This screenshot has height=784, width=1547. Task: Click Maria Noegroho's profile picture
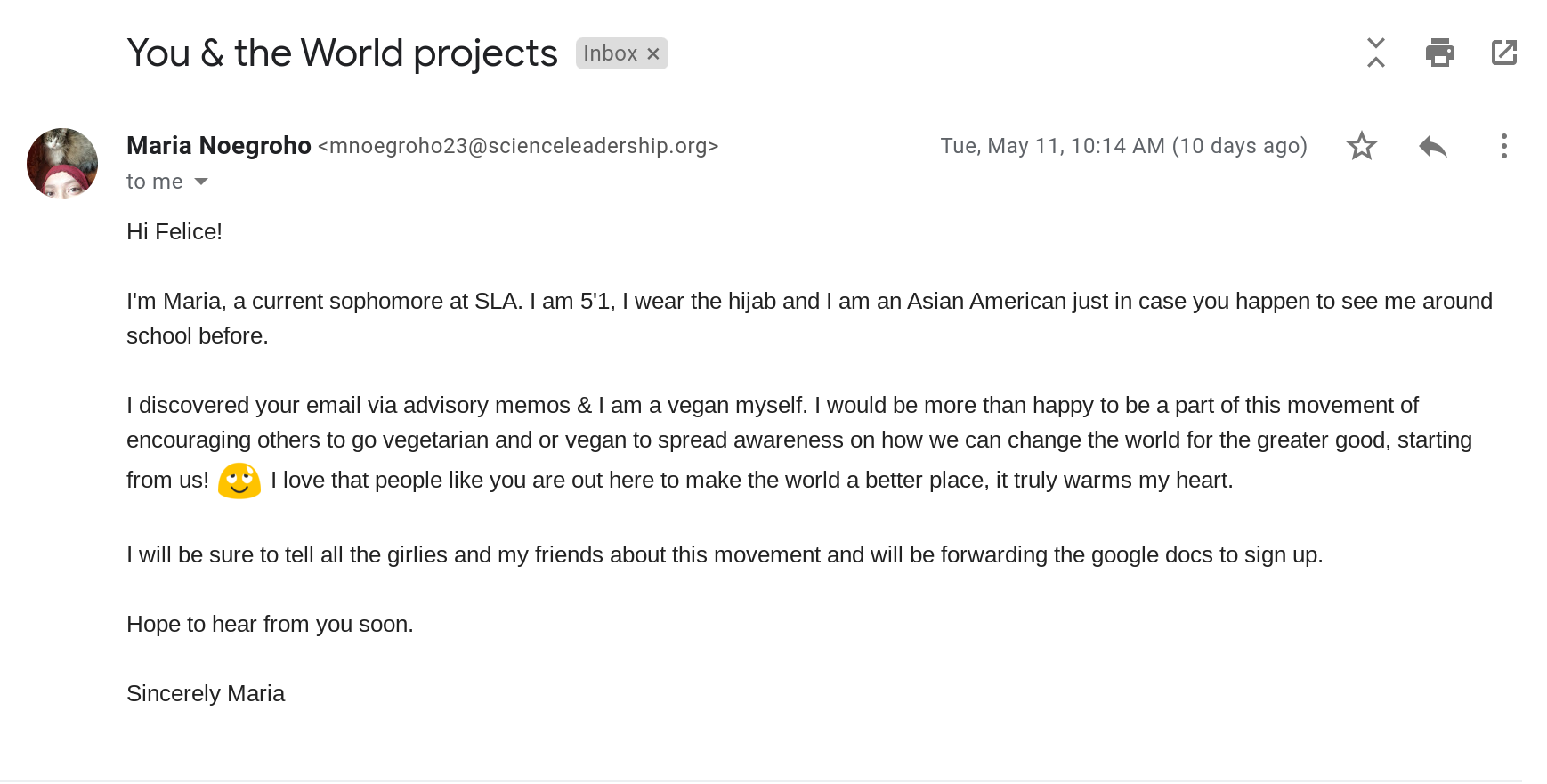[62, 164]
